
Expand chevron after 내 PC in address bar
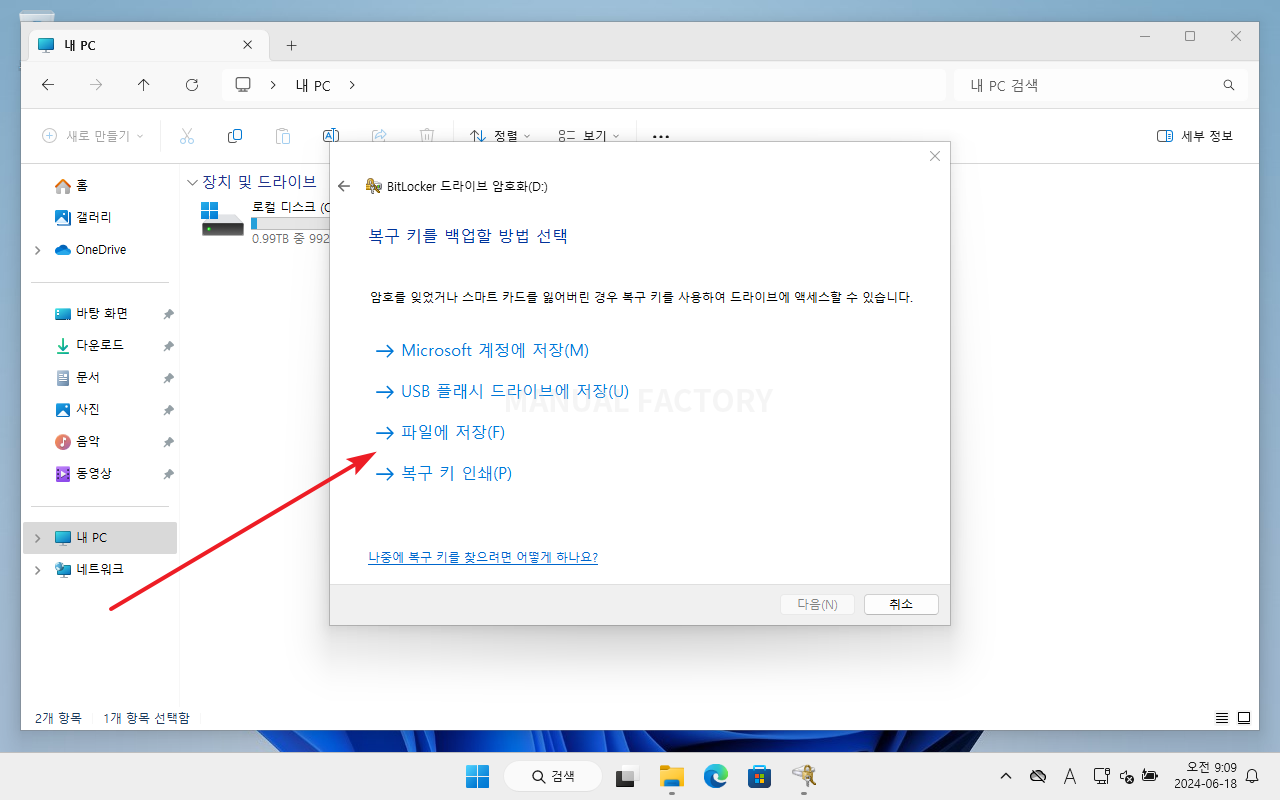[352, 86]
